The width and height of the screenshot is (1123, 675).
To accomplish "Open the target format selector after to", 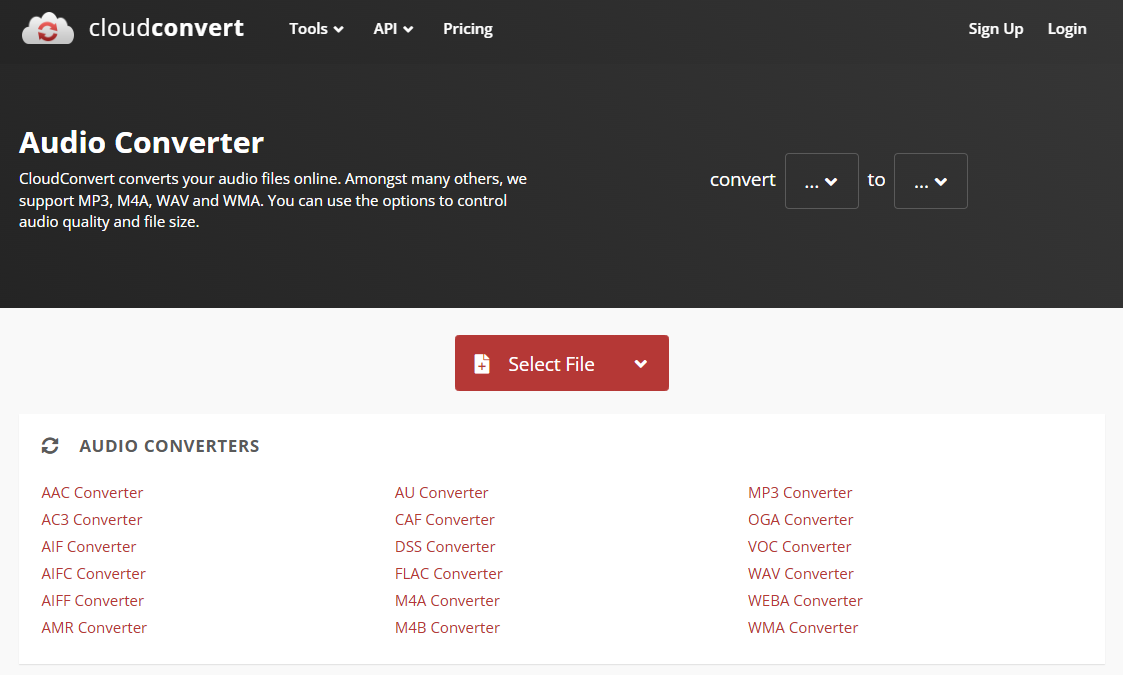I will pyautogui.click(x=930, y=181).
